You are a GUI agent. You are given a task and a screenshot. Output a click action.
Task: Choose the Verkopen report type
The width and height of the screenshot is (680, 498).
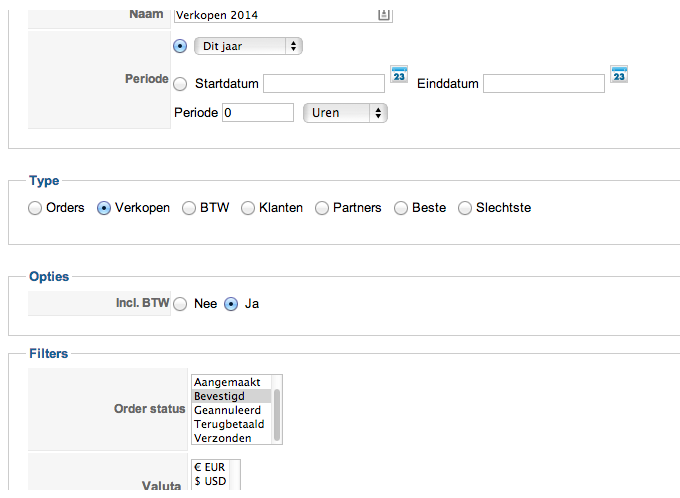(x=104, y=208)
